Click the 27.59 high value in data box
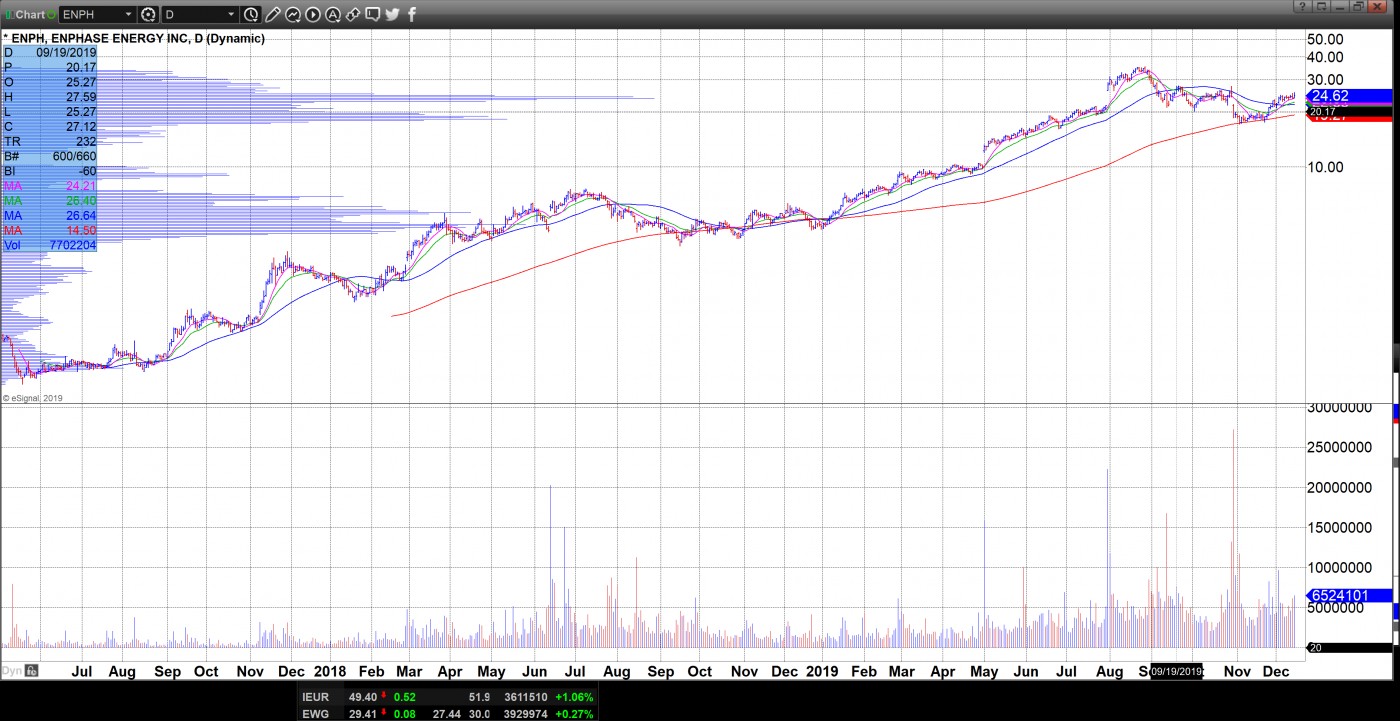Screen dimensions: 1400x721 click(80, 97)
